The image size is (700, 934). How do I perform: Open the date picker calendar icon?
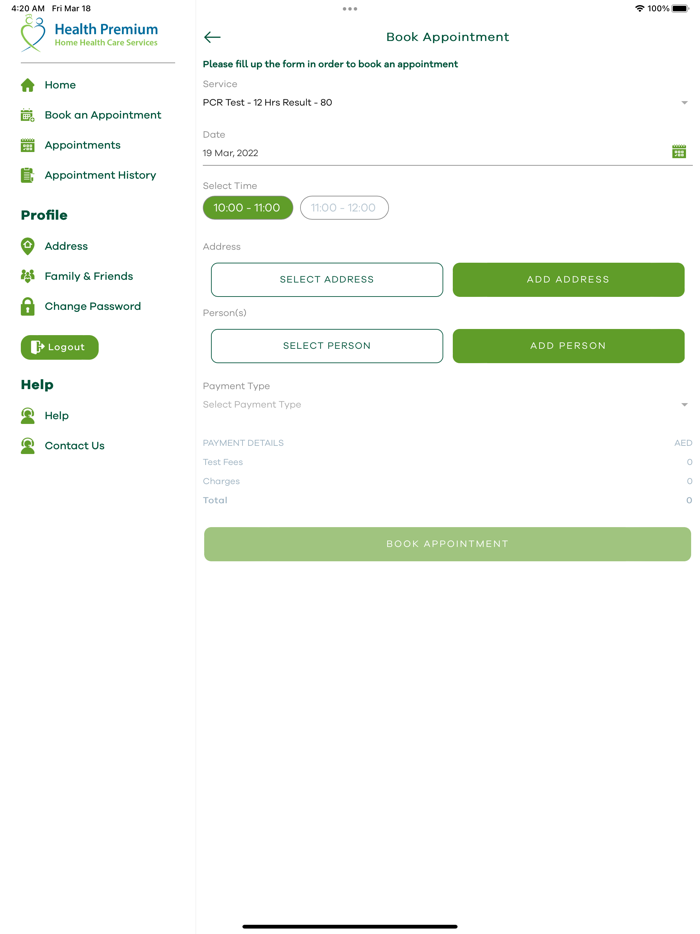(x=679, y=152)
